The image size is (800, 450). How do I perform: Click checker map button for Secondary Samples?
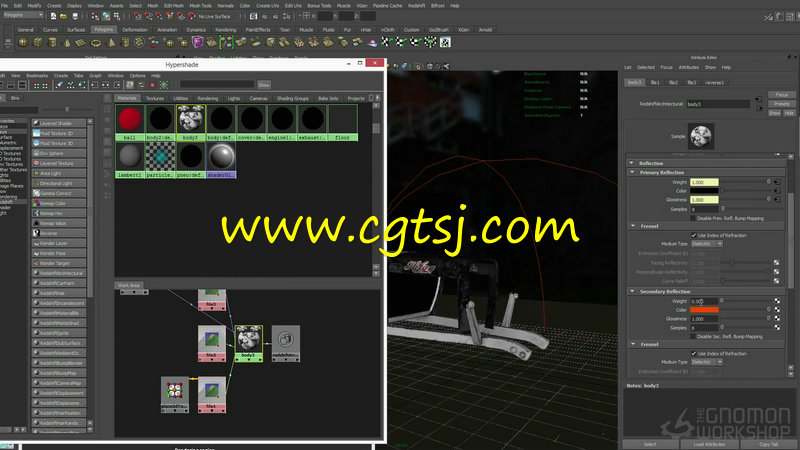[x=777, y=328]
